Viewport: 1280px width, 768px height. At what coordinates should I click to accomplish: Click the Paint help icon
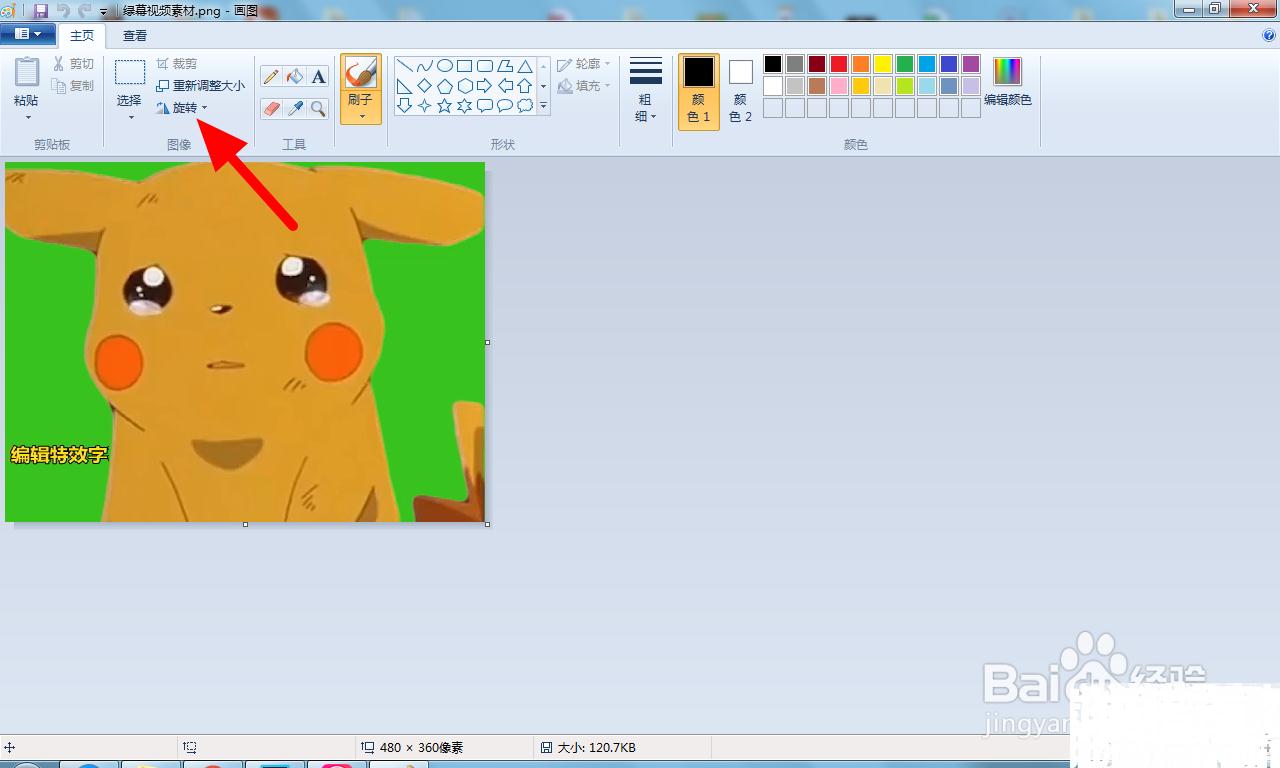click(x=1269, y=35)
